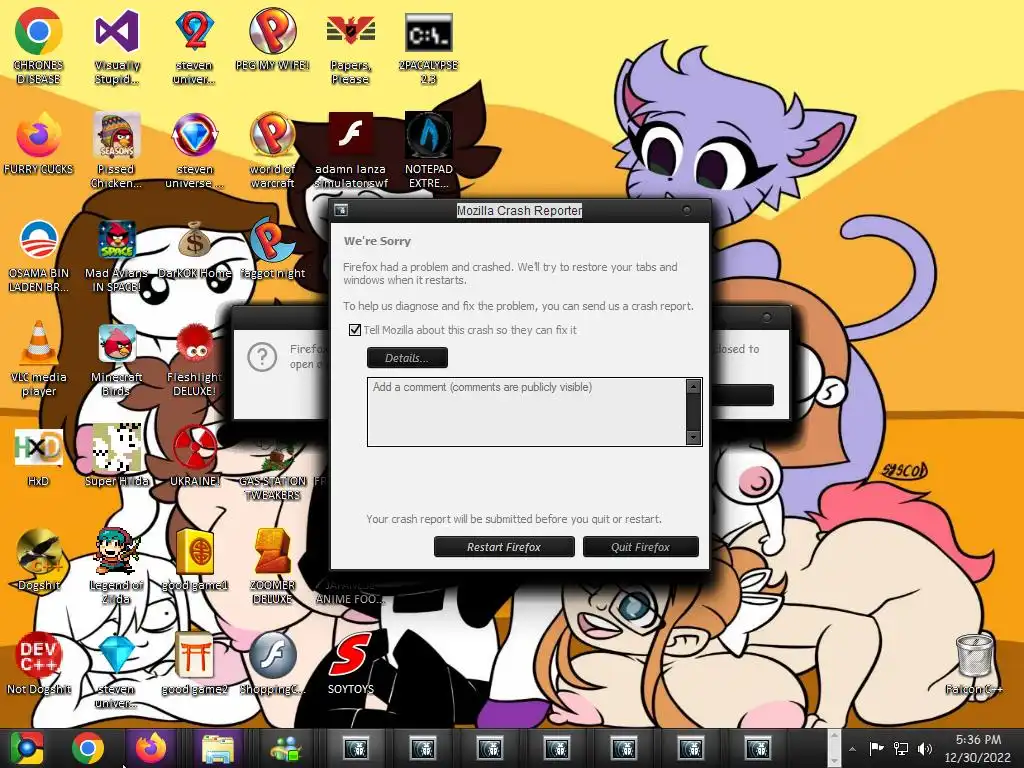
Task: Select the Mad Avians IN SPACE! icon
Action: tap(116, 255)
